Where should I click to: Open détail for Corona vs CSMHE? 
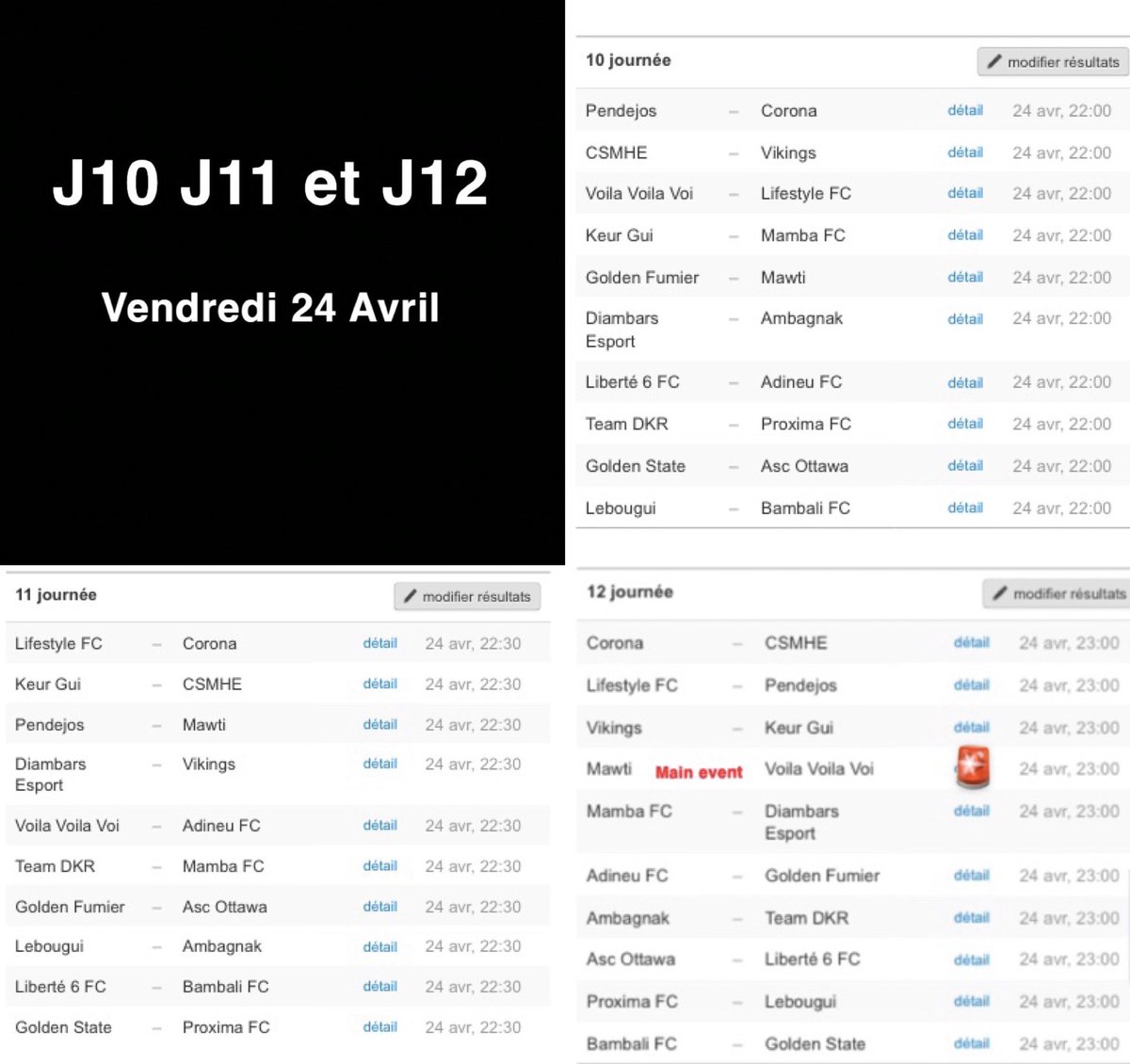(971, 642)
